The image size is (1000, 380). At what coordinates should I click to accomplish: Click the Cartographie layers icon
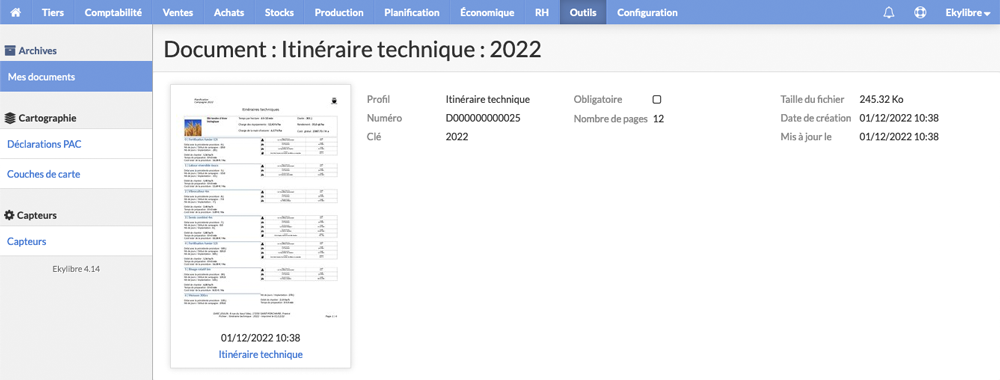click(10, 118)
